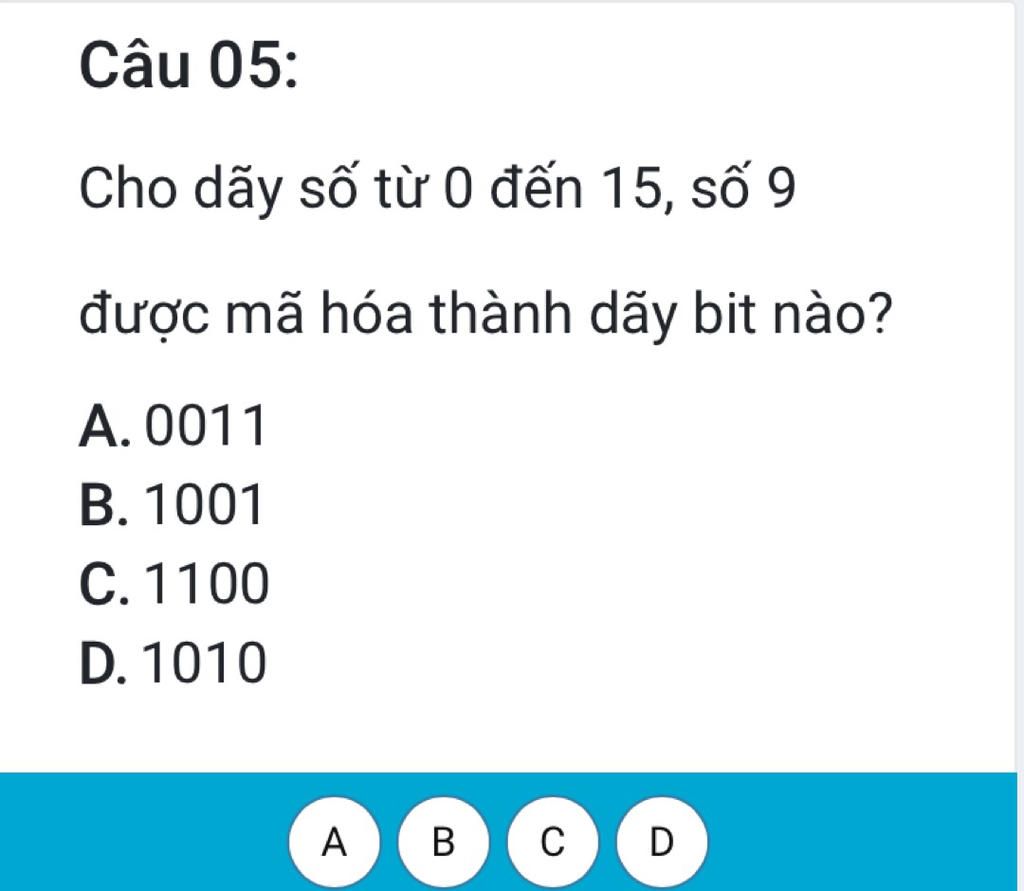Choose answer circle B in blue bar

pyautogui.click(x=441, y=840)
